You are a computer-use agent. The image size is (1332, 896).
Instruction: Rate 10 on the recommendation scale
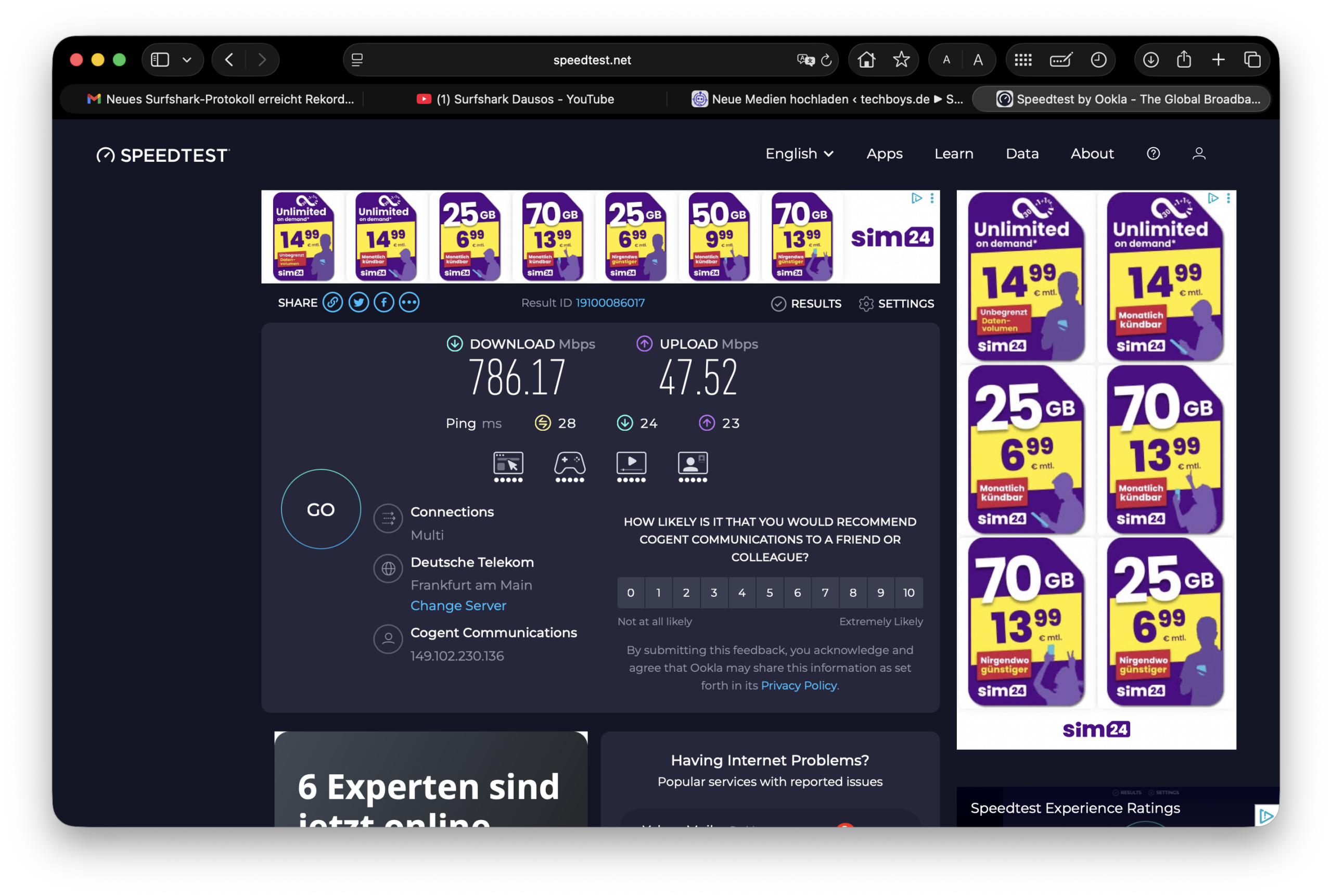pyautogui.click(x=908, y=593)
